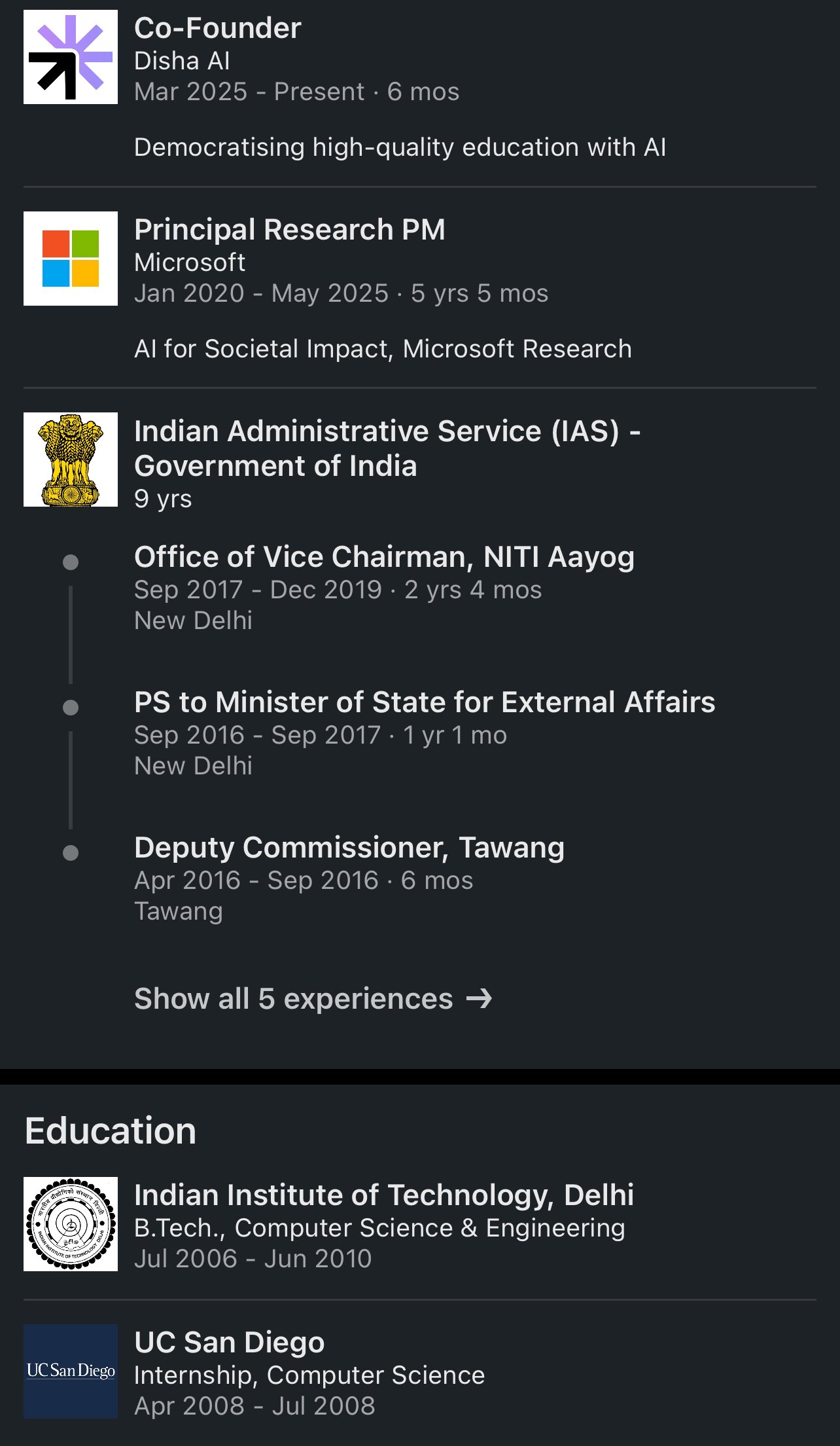
Task: Open Office of Vice Chairman, NITI Aayog
Action: (384, 557)
